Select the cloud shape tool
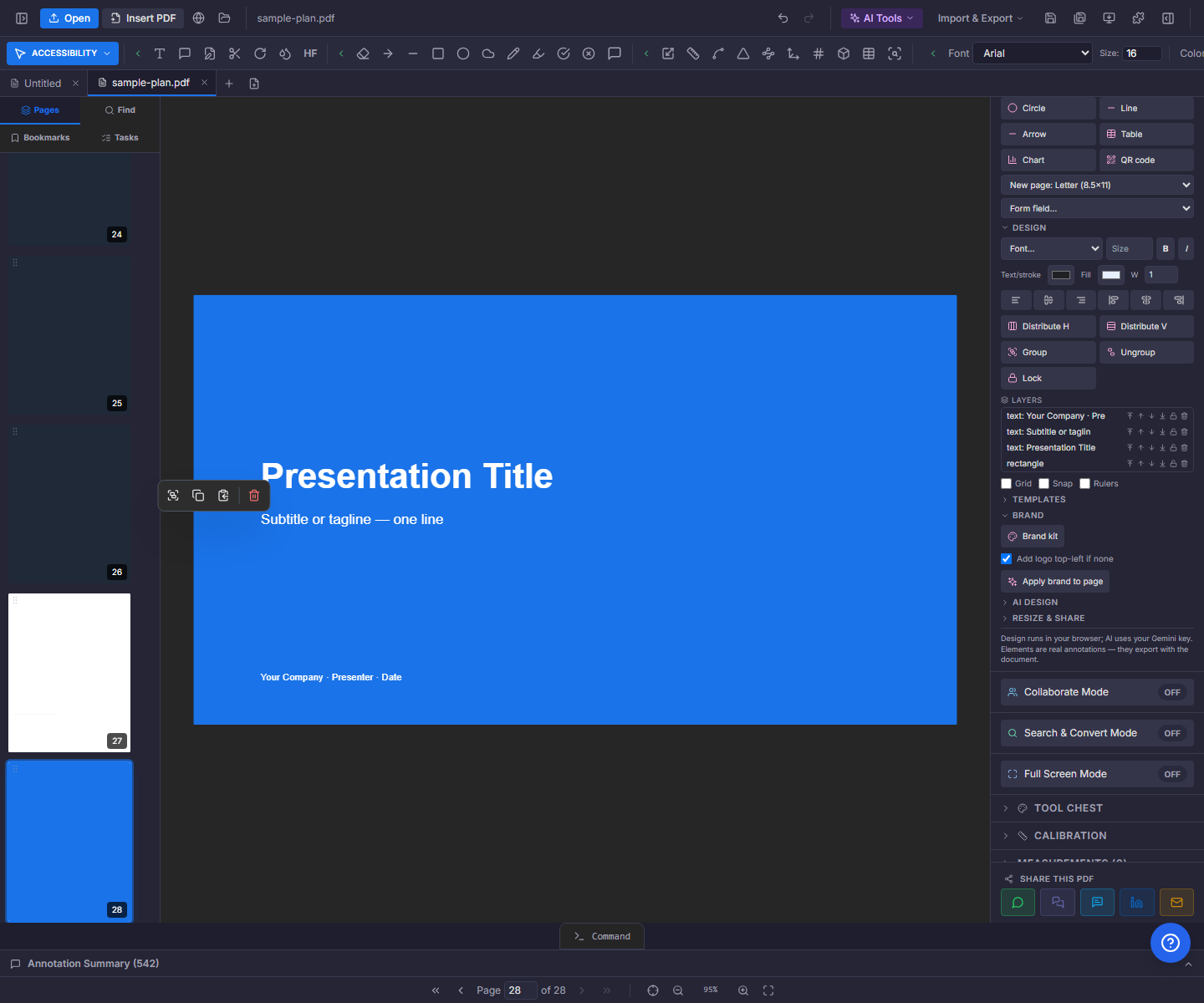This screenshot has height=1003, width=1204. pyautogui.click(x=488, y=53)
